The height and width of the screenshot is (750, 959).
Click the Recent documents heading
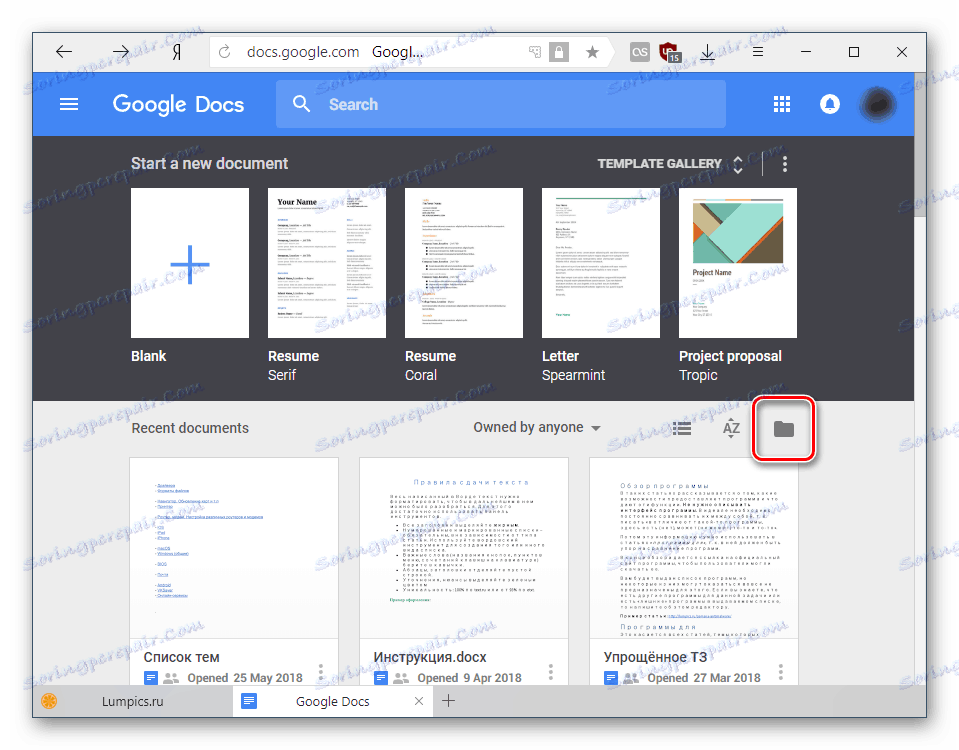tap(190, 428)
